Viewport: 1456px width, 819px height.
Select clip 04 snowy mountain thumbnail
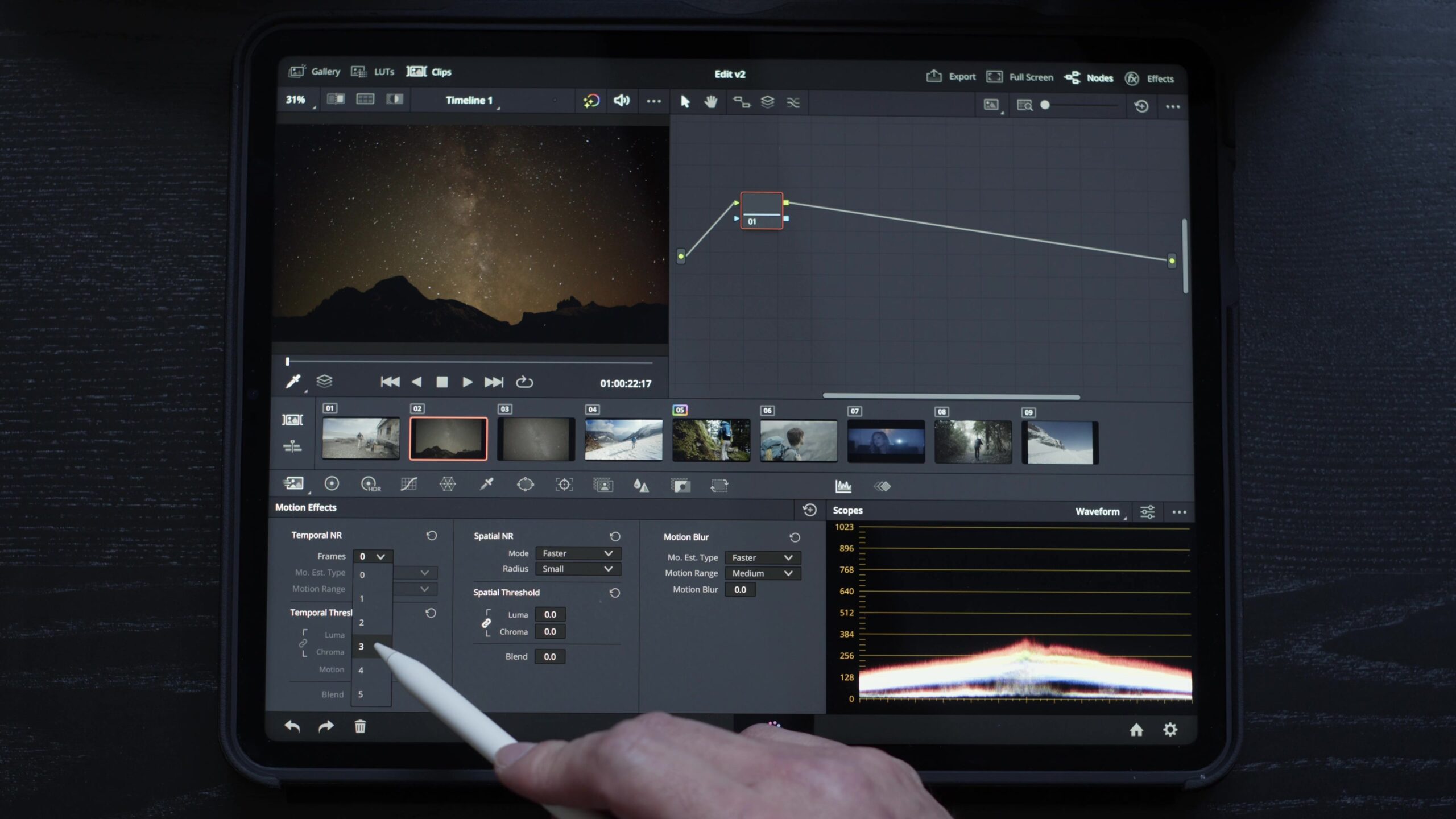623,440
